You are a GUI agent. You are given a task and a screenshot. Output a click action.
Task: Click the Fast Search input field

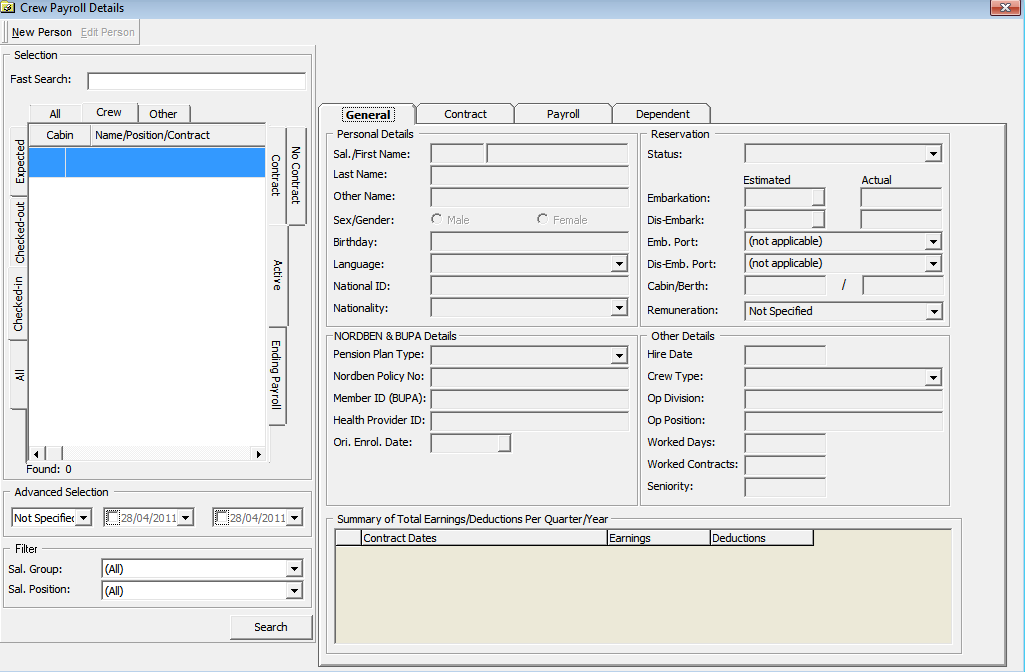point(196,80)
